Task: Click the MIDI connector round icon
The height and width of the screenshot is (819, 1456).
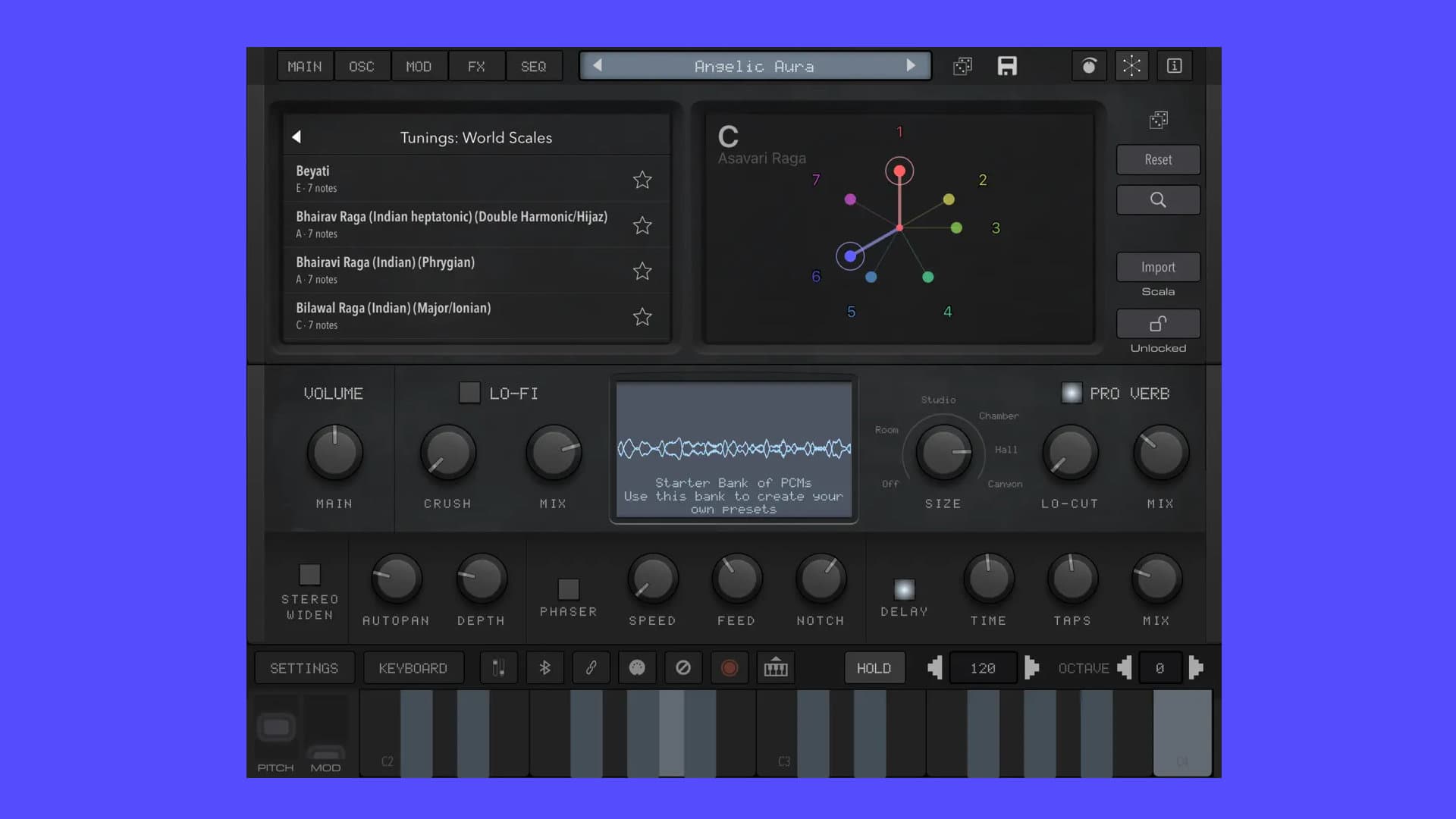Action: pos(637,668)
